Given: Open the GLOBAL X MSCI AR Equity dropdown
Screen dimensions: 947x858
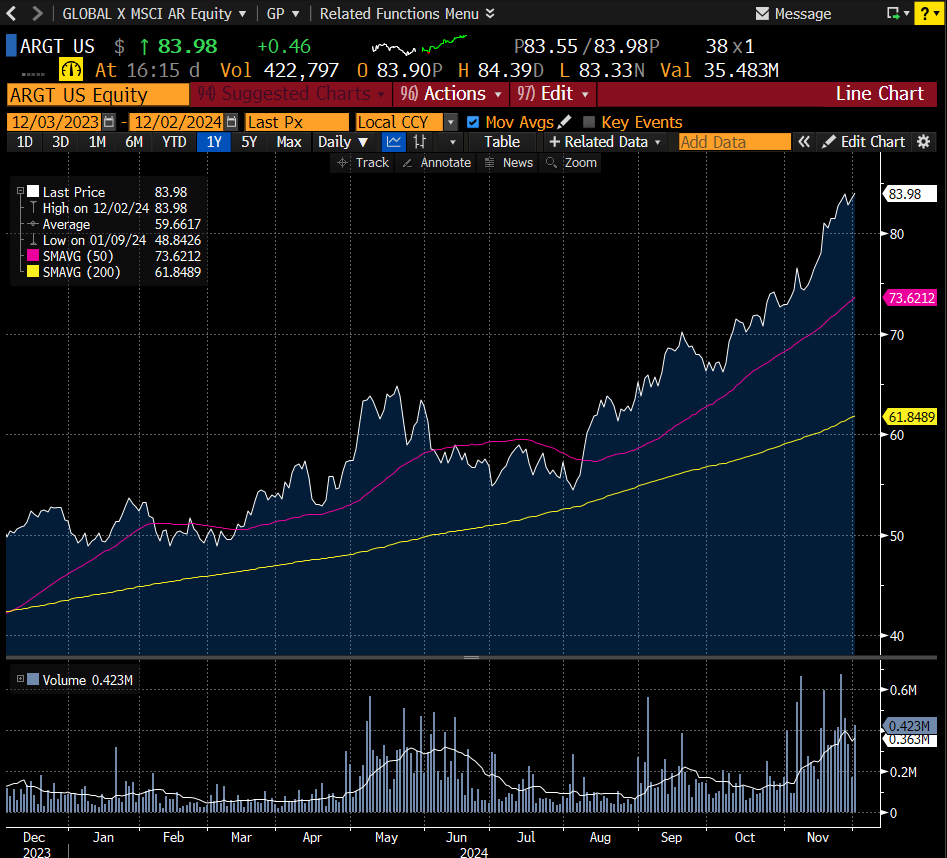Looking at the screenshot, I should coord(154,13).
